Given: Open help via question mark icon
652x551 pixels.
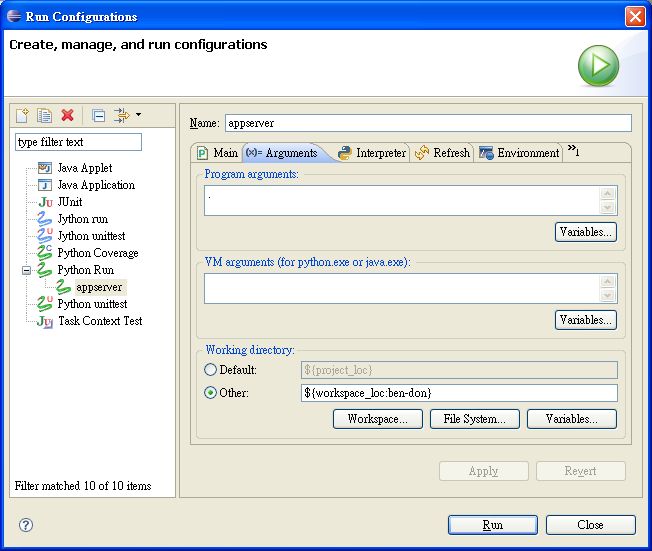Looking at the screenshot, I should [x=26, y=525].
